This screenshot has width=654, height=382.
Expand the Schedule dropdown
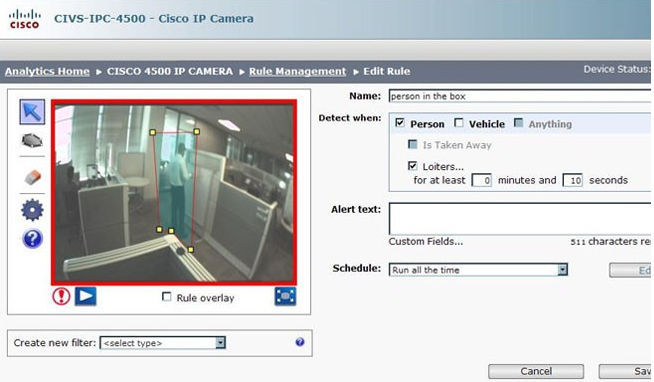click(x=562, y=270)
